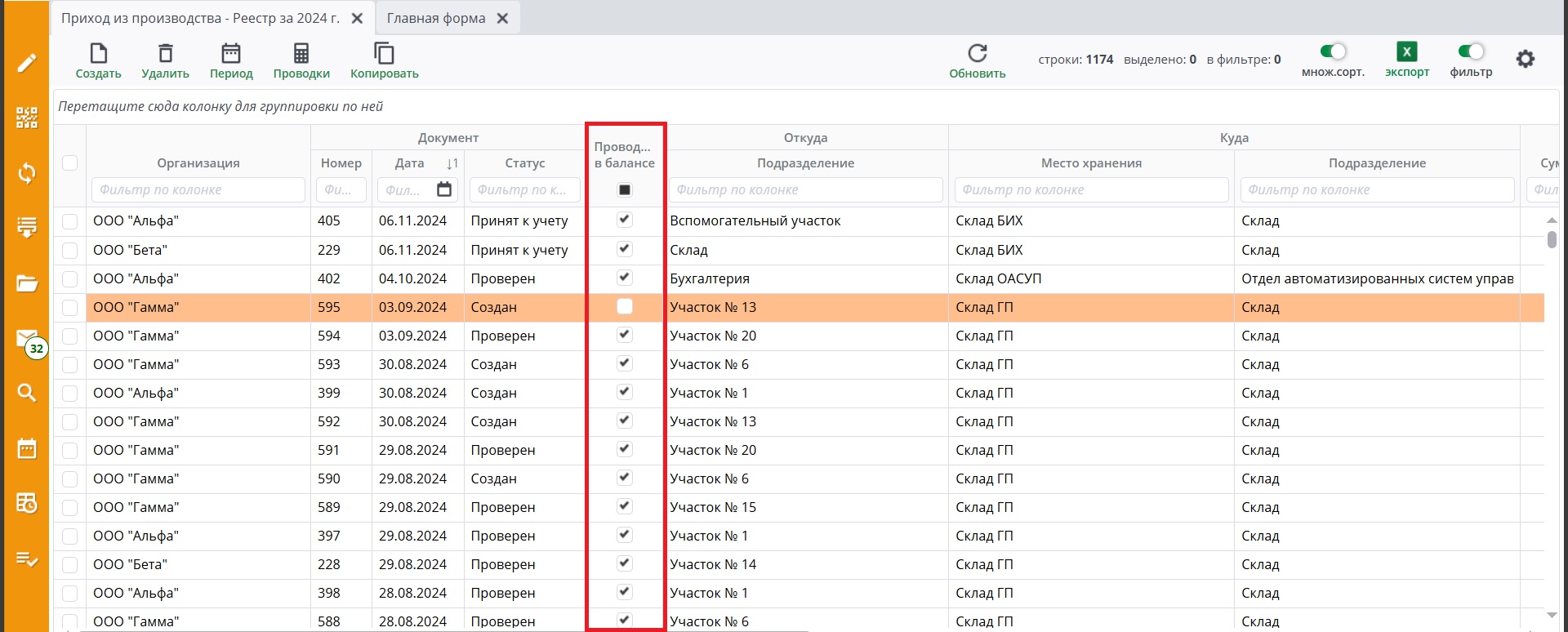Switch to the Главная форма tab
This screenshot has width=1568, height=632.
pos(436,18)
